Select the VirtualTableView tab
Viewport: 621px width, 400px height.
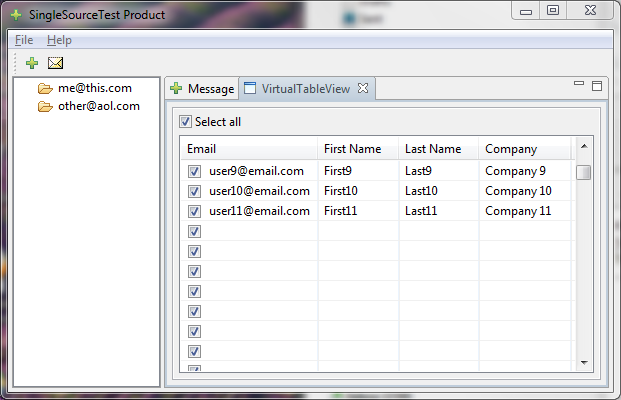click(307, 88)
